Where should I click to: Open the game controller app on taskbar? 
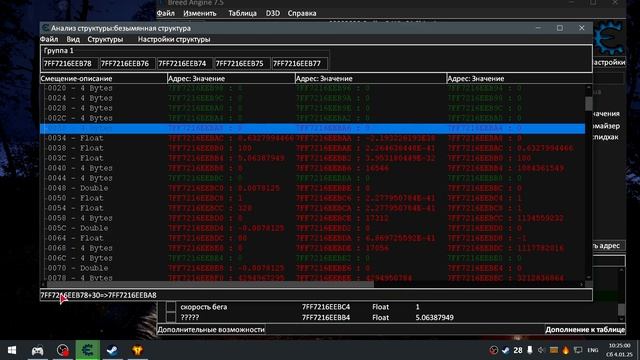coord(37,350)
